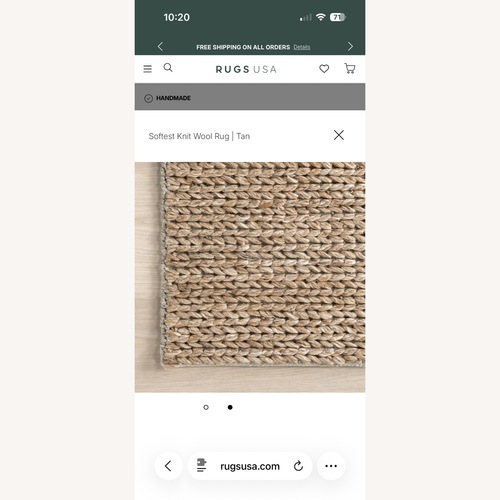Screen dimensions: 500x500
Task: Open browser more options menu
Action: 331,466
